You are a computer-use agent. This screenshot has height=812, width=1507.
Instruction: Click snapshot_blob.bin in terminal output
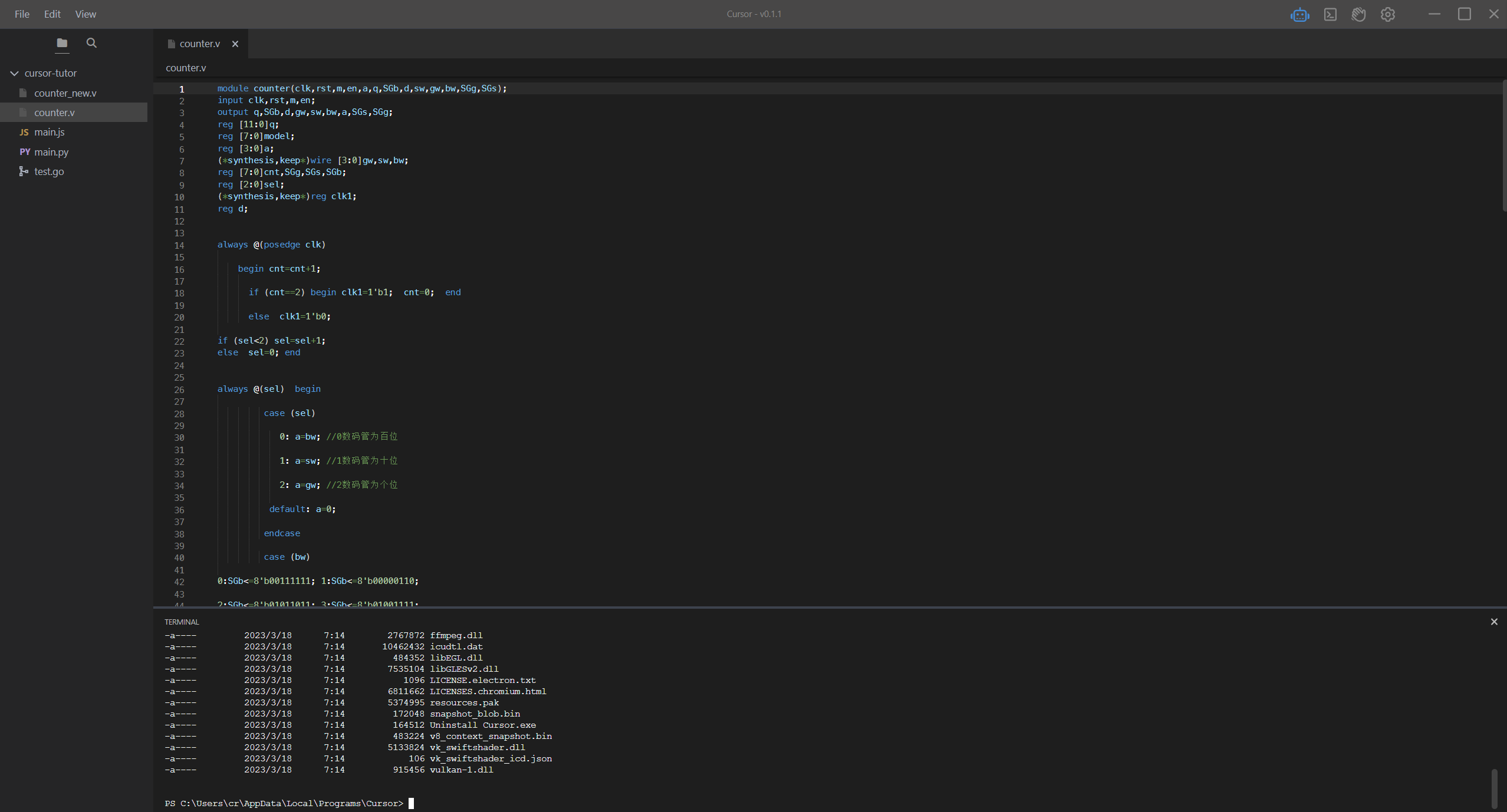tap(475, 714)
